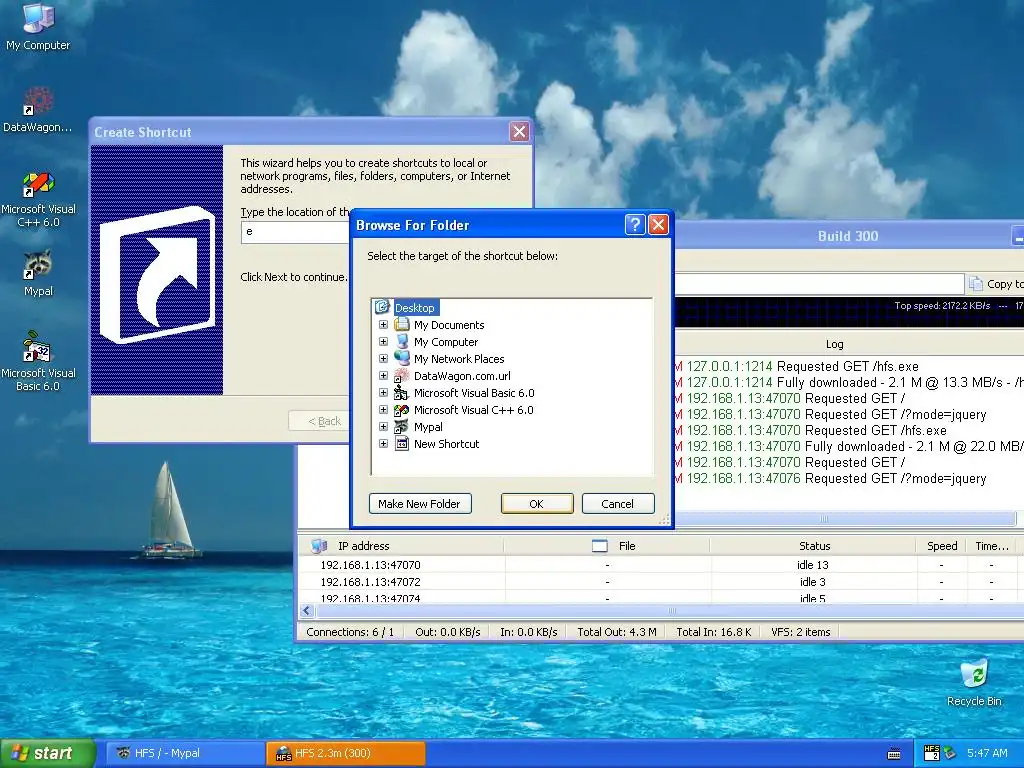
Task: Click the left scroll arrow in HFS connections
Action: (306, 611)
